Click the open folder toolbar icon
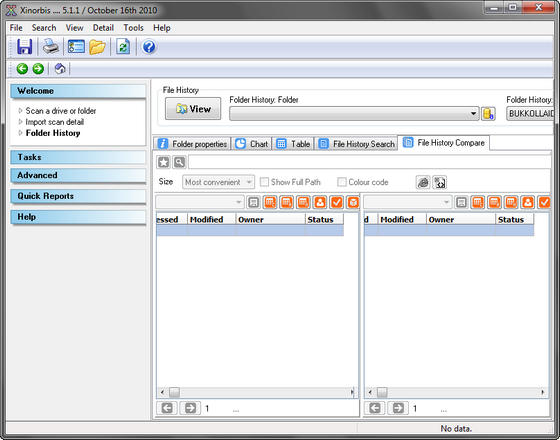 coord(97,47)
